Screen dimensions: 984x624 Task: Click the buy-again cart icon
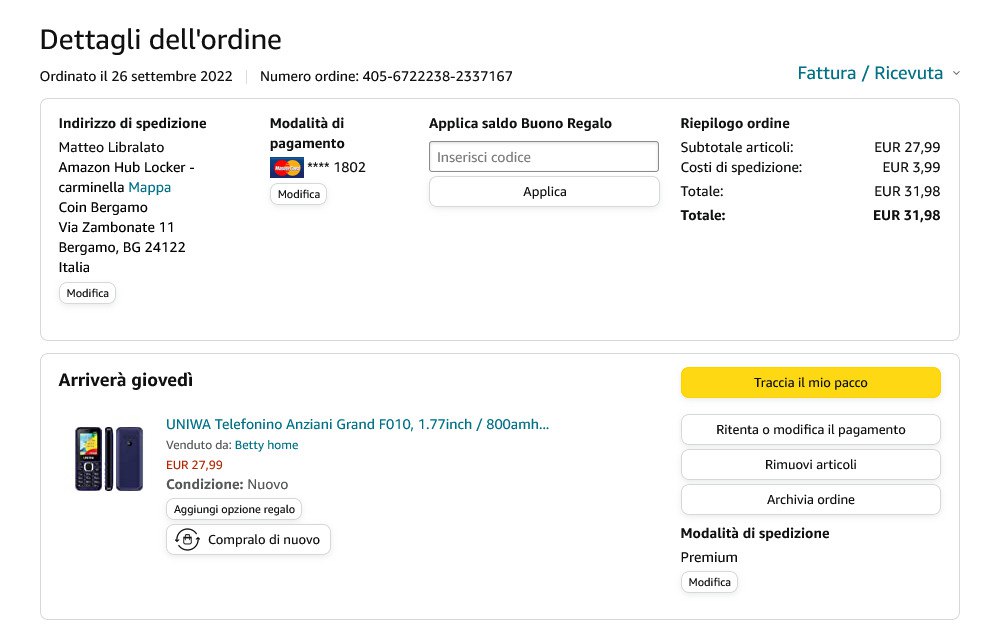coord(187,539)
